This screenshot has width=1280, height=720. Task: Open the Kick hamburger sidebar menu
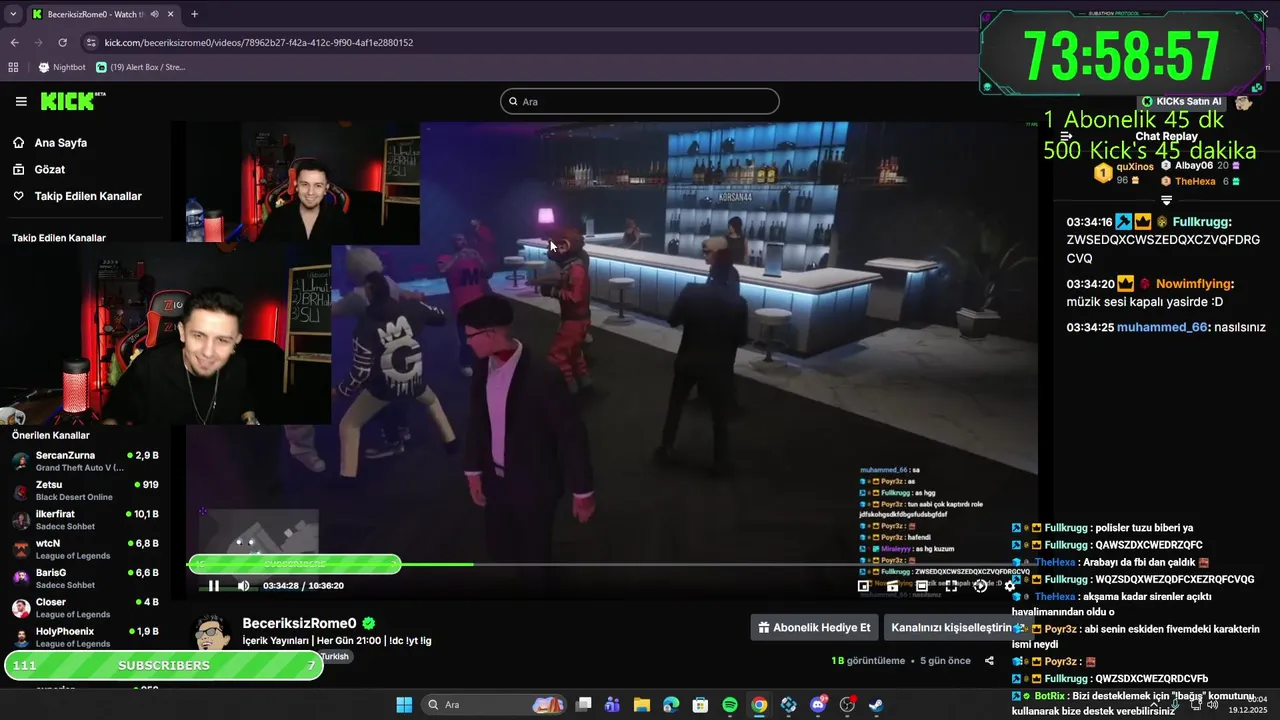click(x=21, y=101)
